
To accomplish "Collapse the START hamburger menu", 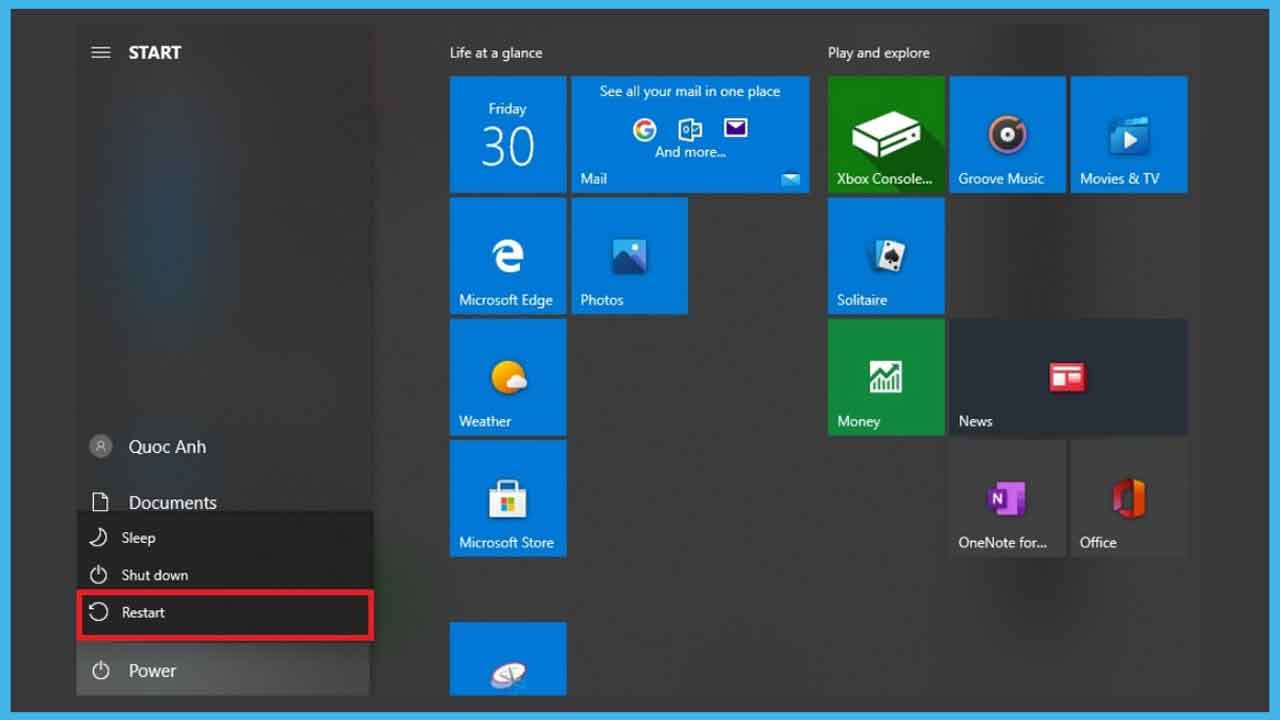I will 101,53.
